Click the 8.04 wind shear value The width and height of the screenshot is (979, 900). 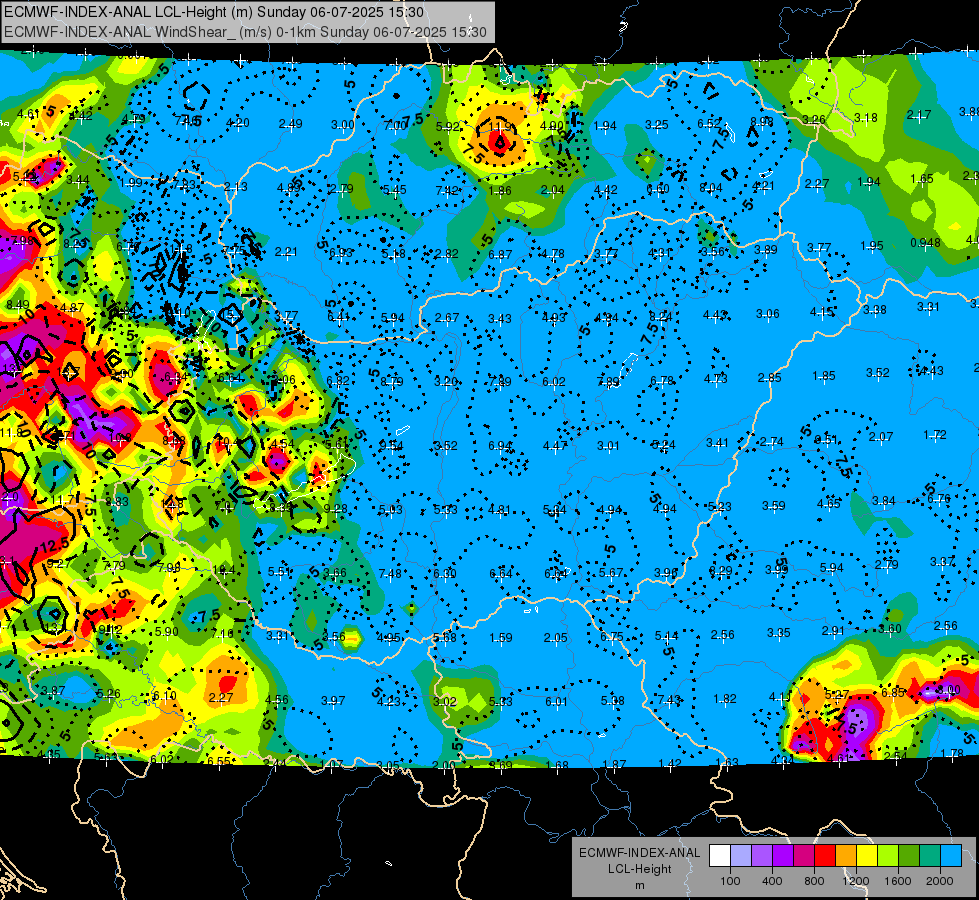pos(711,188)
